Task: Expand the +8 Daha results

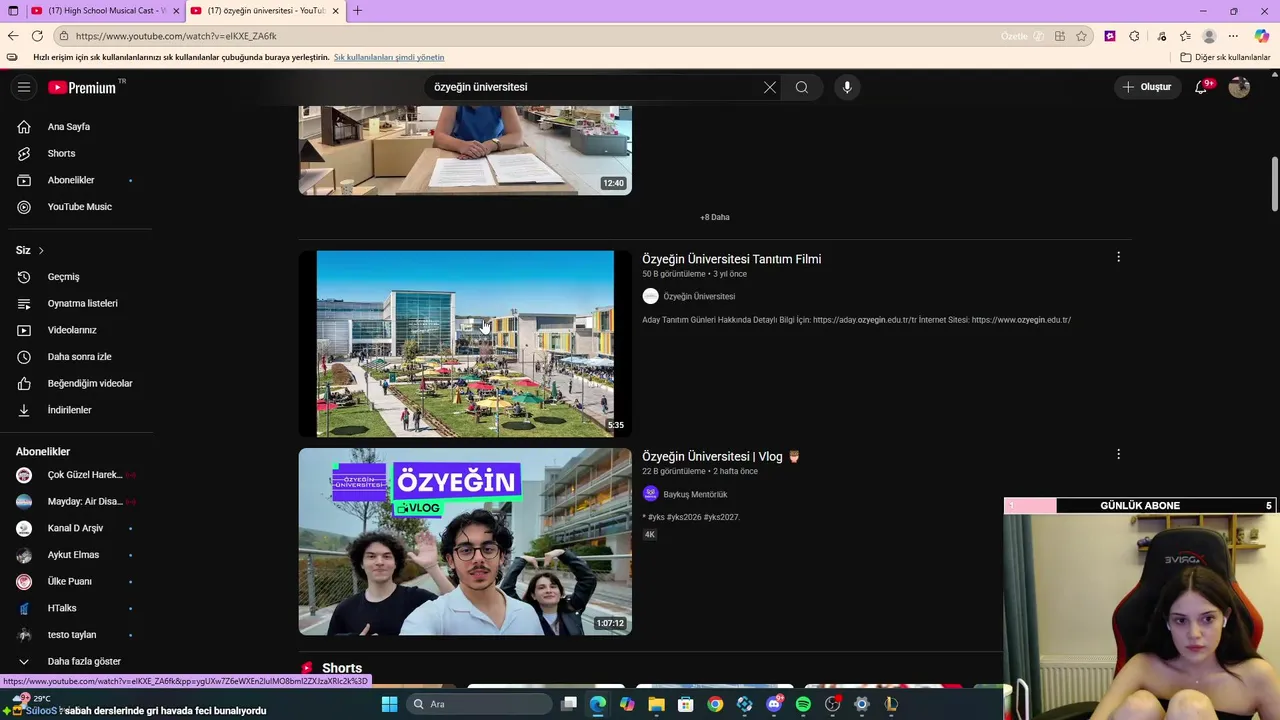Action: click(x=715, y=217)
